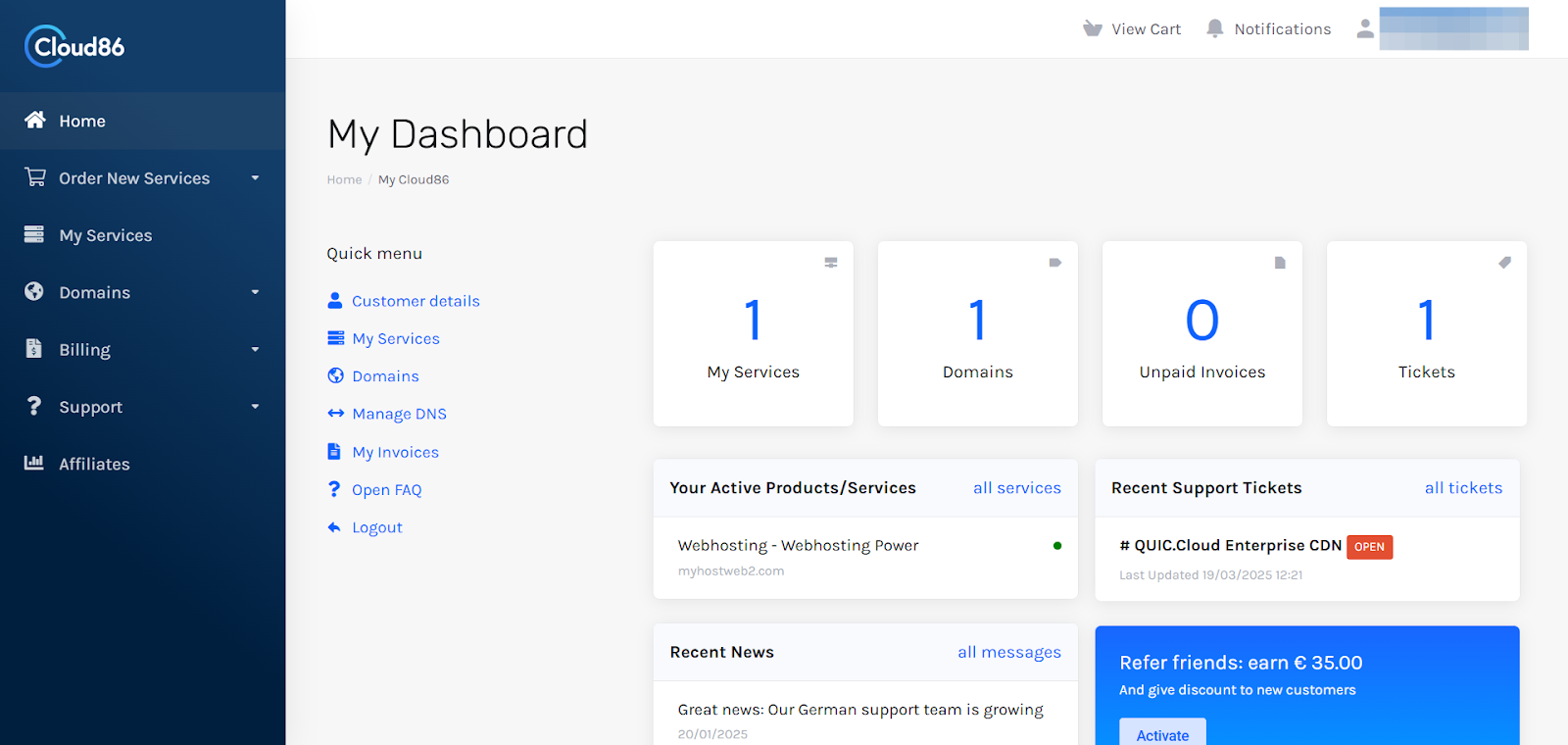This screenshot has width=1568, height=745.
Task: Click the ticket tag icon on Tickets card
Action: pyautogui.click(x=1504, y=263)
